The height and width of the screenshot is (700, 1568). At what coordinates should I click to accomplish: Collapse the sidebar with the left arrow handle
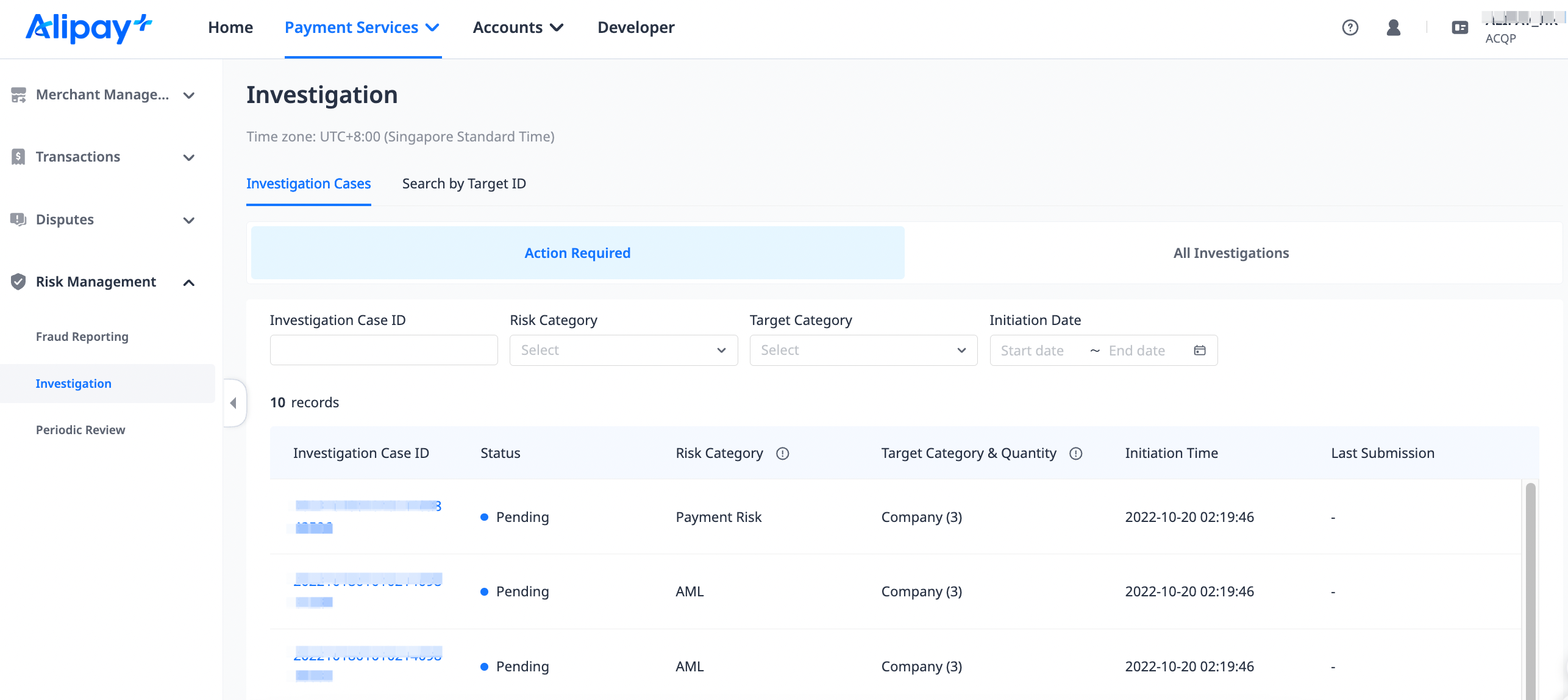[x=233, y=403]
